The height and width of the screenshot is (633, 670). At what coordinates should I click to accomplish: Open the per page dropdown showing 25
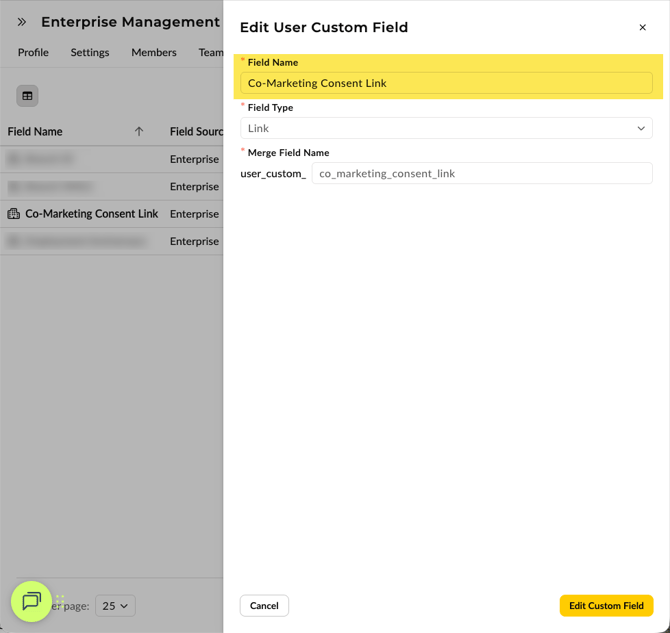coord(115,606)
